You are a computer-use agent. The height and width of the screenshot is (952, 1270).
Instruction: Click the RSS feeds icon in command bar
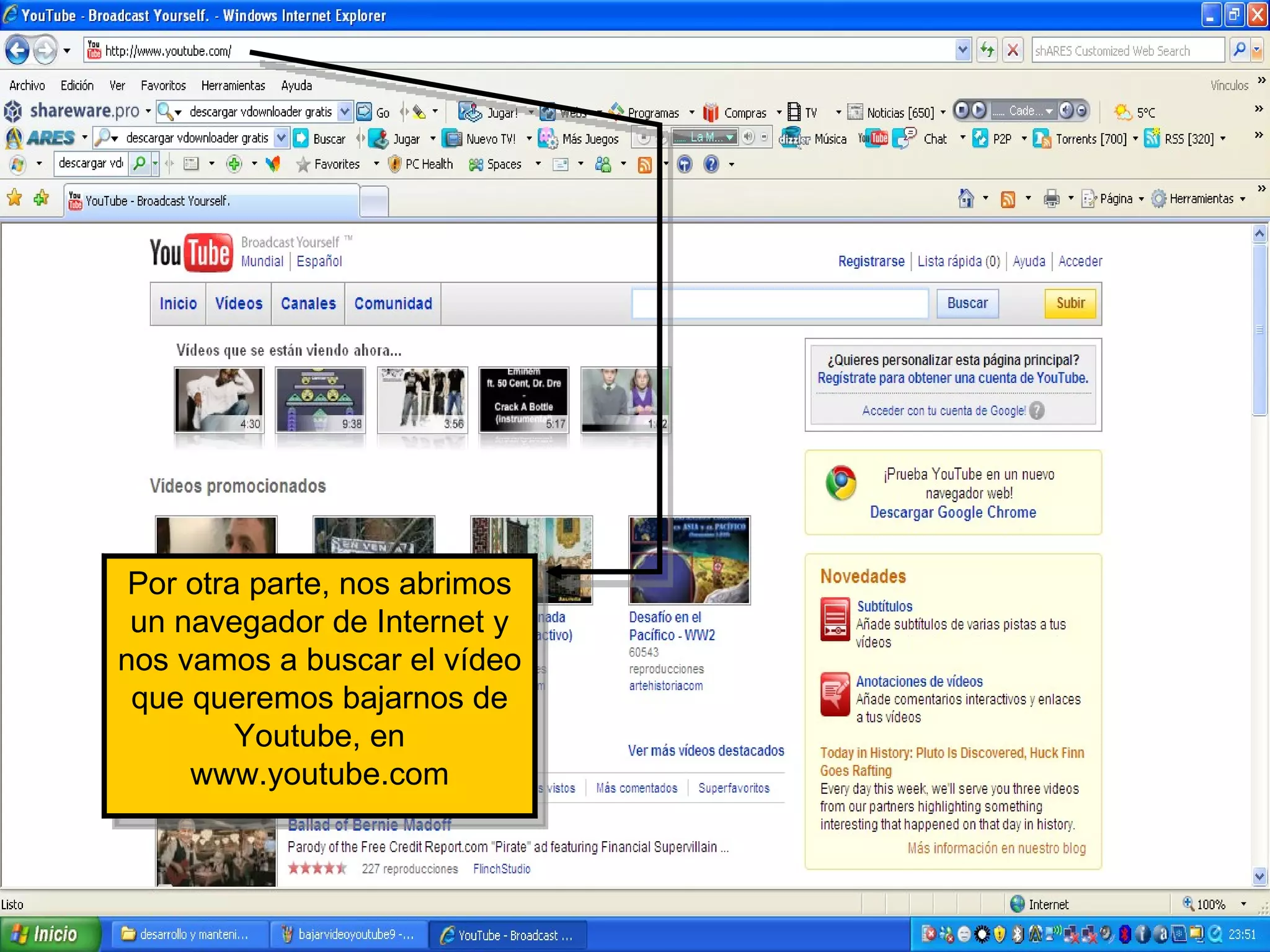[x=1008, y=199]
